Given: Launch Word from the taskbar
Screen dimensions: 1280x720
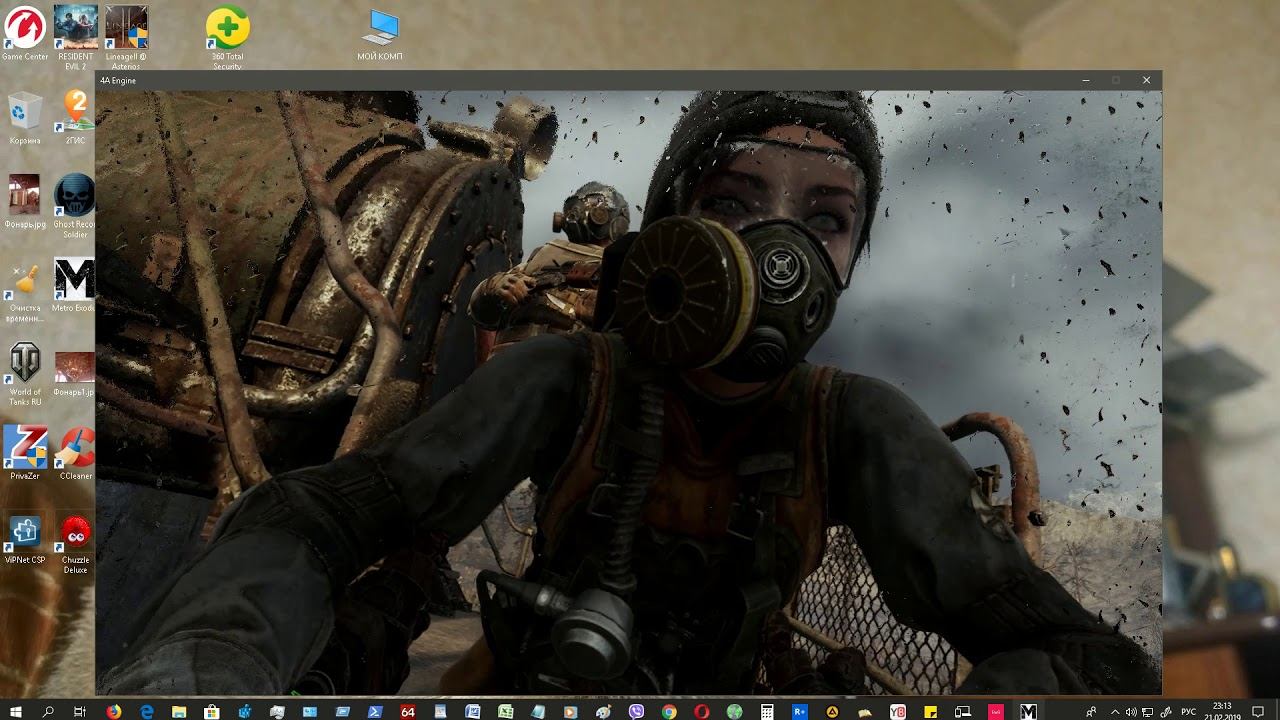Looking at the screenshot, I should (473, 711).
